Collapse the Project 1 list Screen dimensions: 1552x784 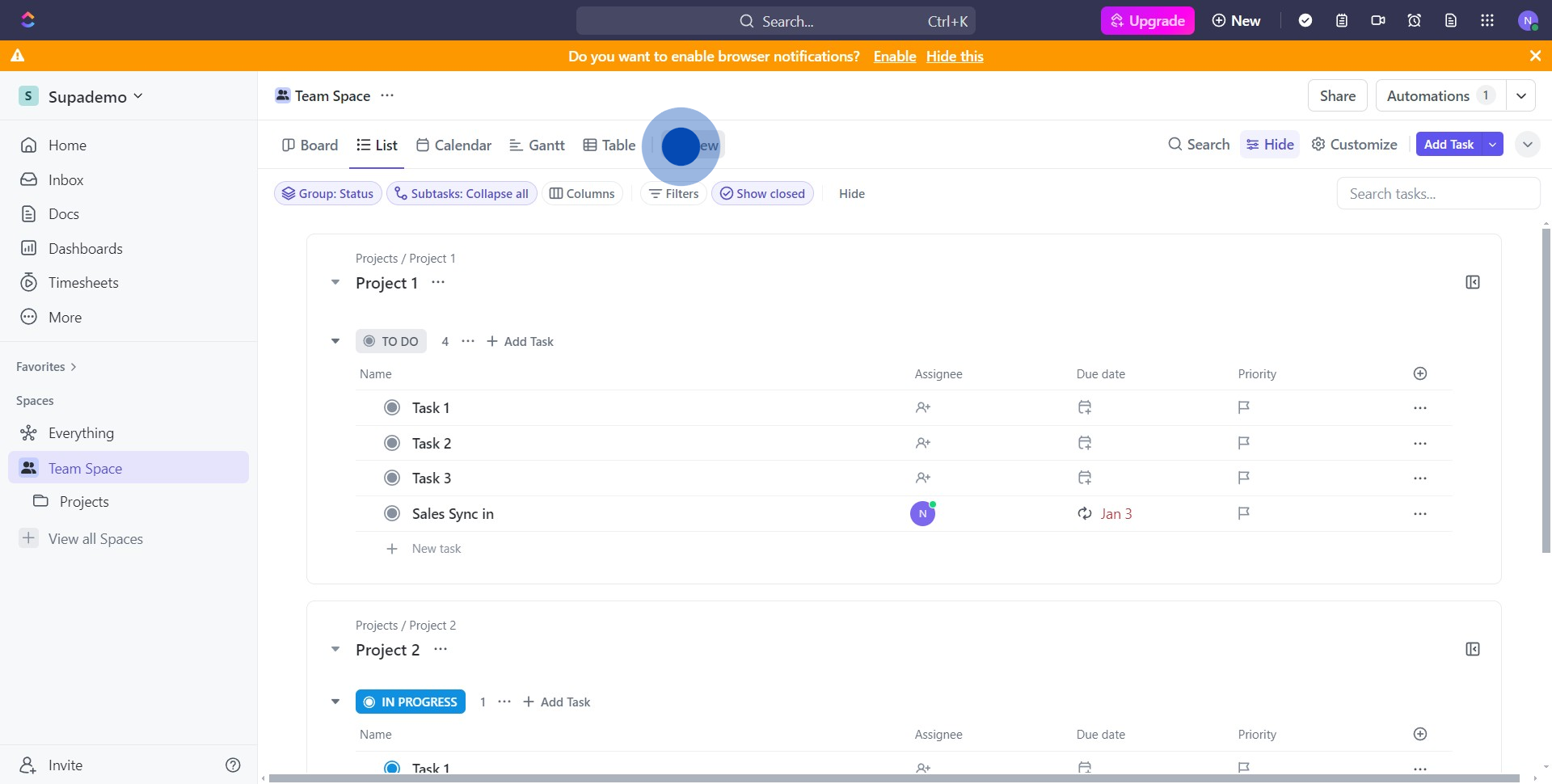tap(335, 283)
